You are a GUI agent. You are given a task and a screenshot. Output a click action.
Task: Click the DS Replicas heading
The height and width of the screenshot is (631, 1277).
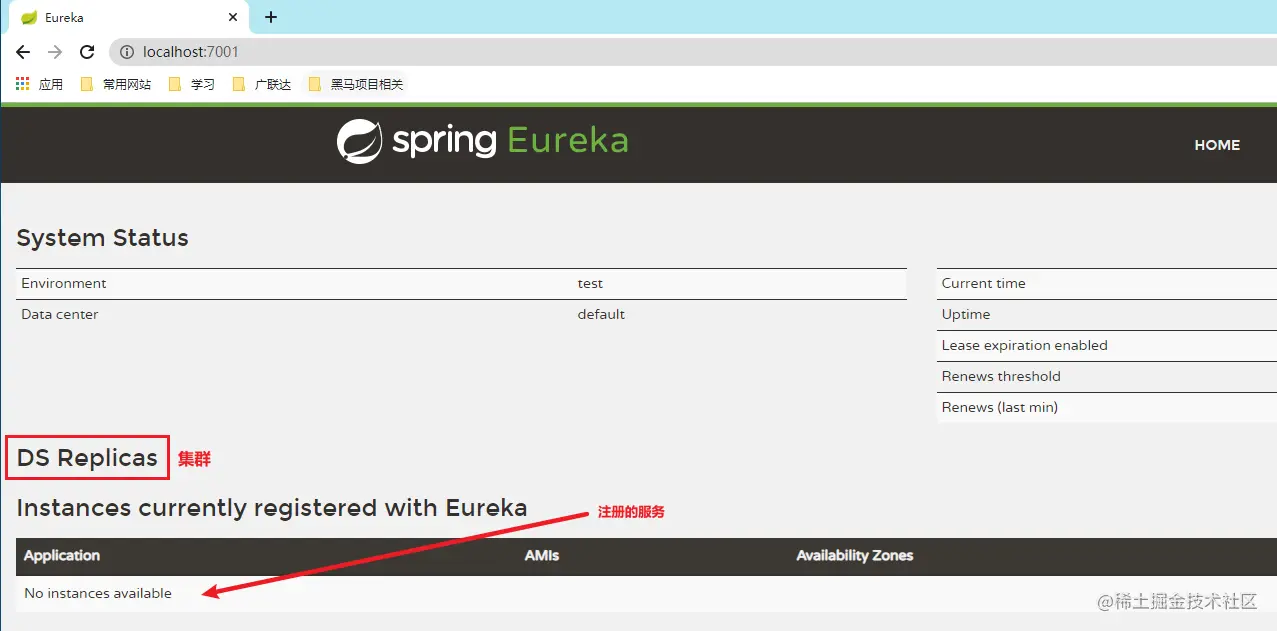(88, 458)
